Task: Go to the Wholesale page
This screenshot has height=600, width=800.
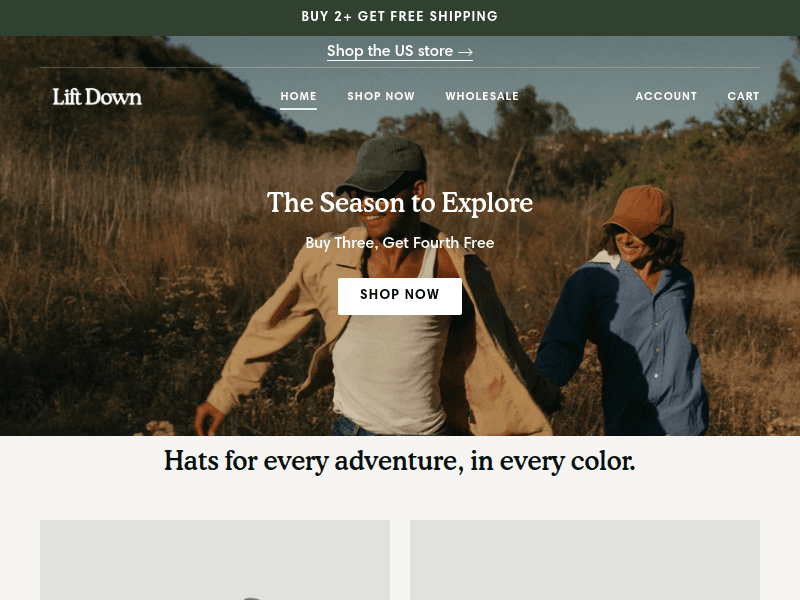Action: (482, 96)
